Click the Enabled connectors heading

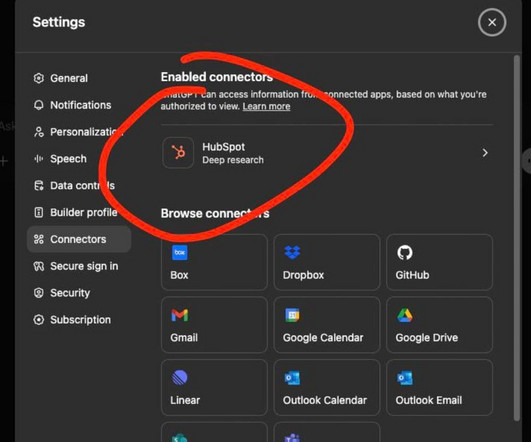[x=217, y=77]
